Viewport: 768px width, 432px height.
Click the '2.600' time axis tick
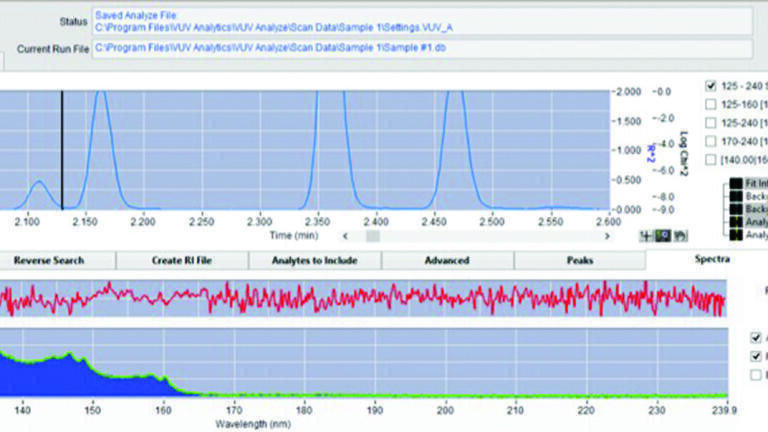coord(609,221)
